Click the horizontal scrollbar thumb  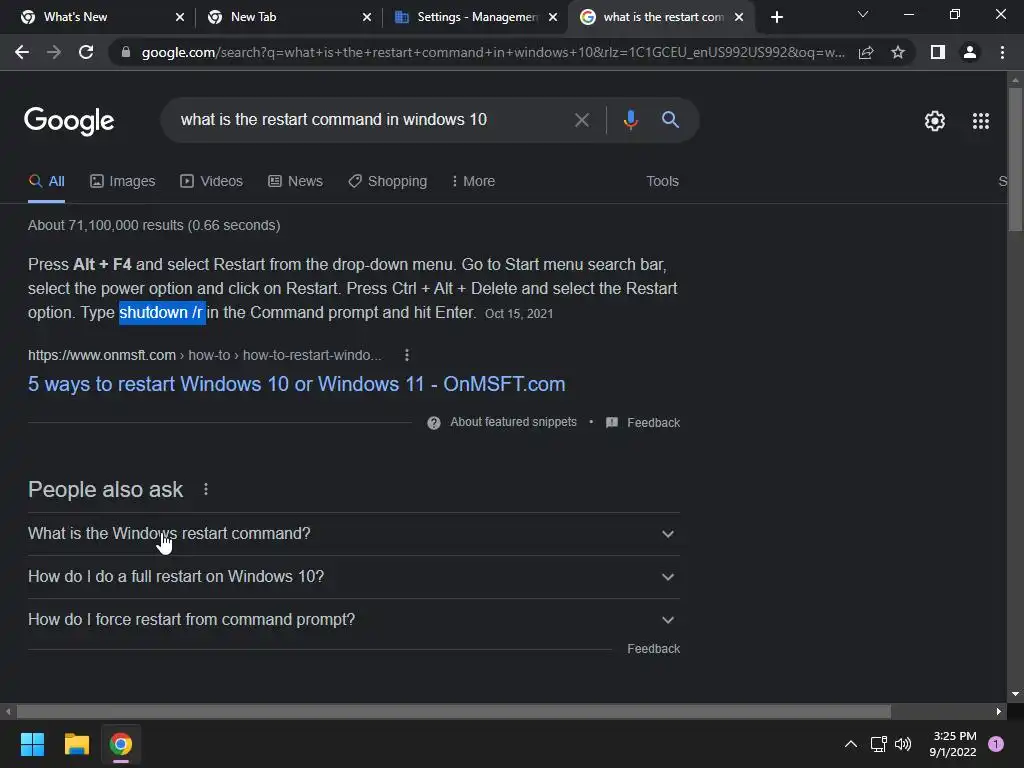(454, 712)
